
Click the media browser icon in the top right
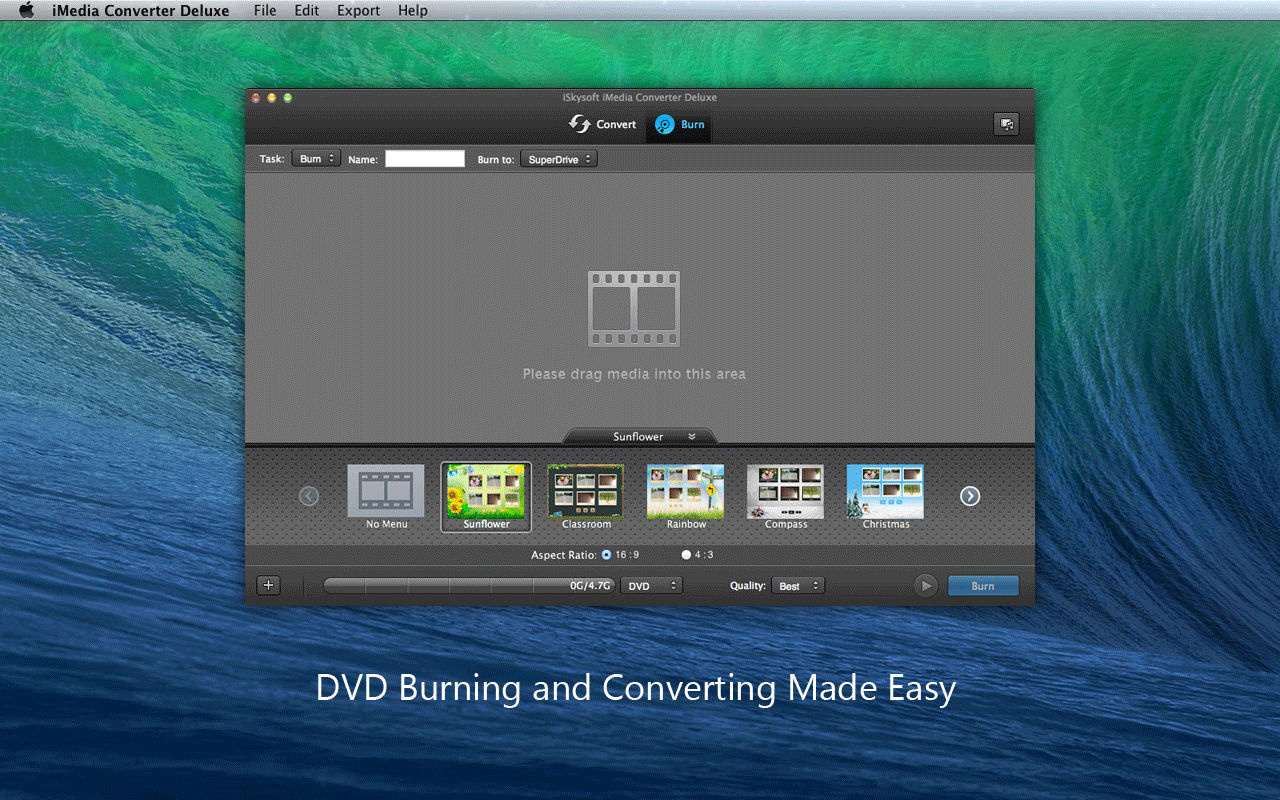1006,124
